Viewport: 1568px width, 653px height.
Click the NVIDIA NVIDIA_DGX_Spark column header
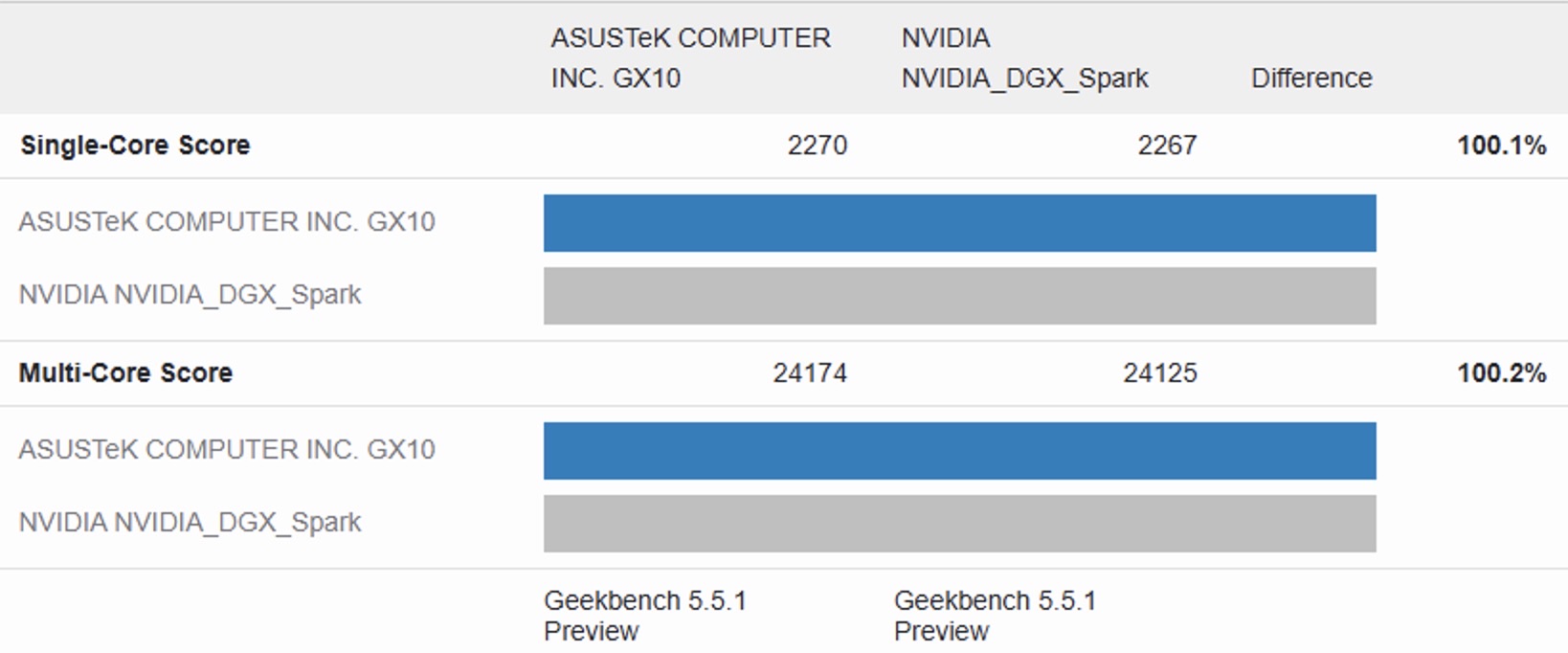point(1024,57)
